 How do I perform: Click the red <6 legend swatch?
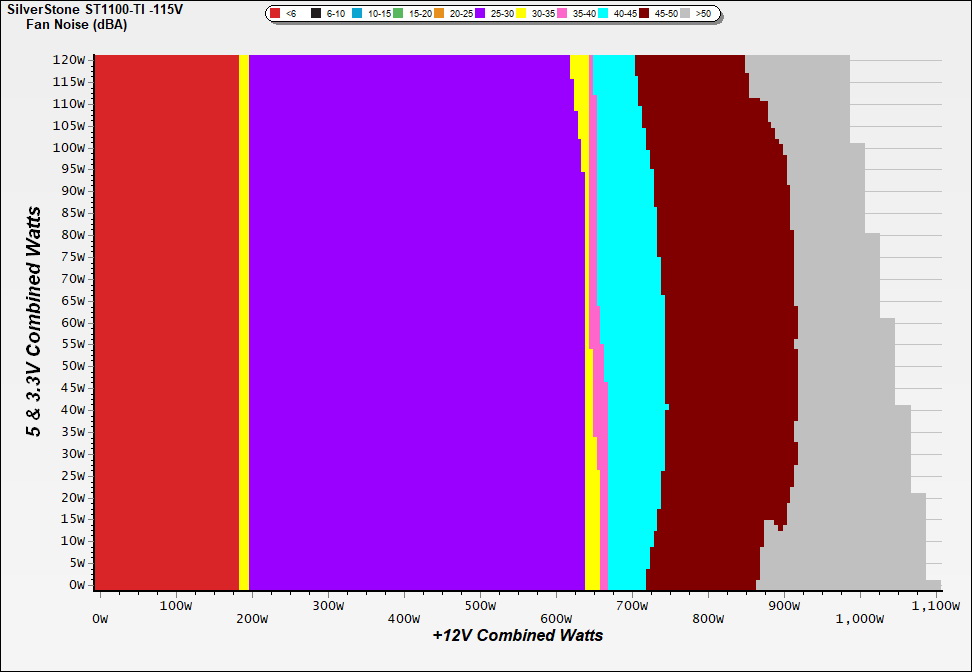pyautogui.click(x=276, y=14)
